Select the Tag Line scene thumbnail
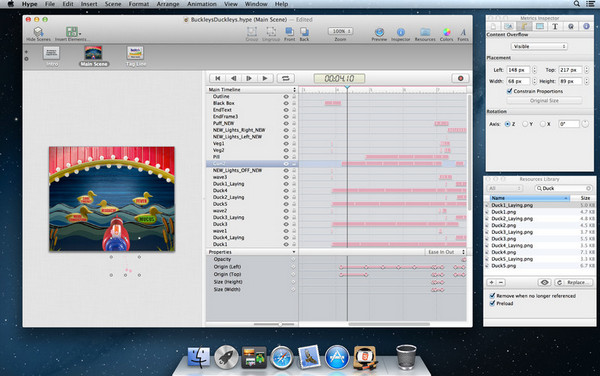Screen dimensions: 600x376 (135, 55)
